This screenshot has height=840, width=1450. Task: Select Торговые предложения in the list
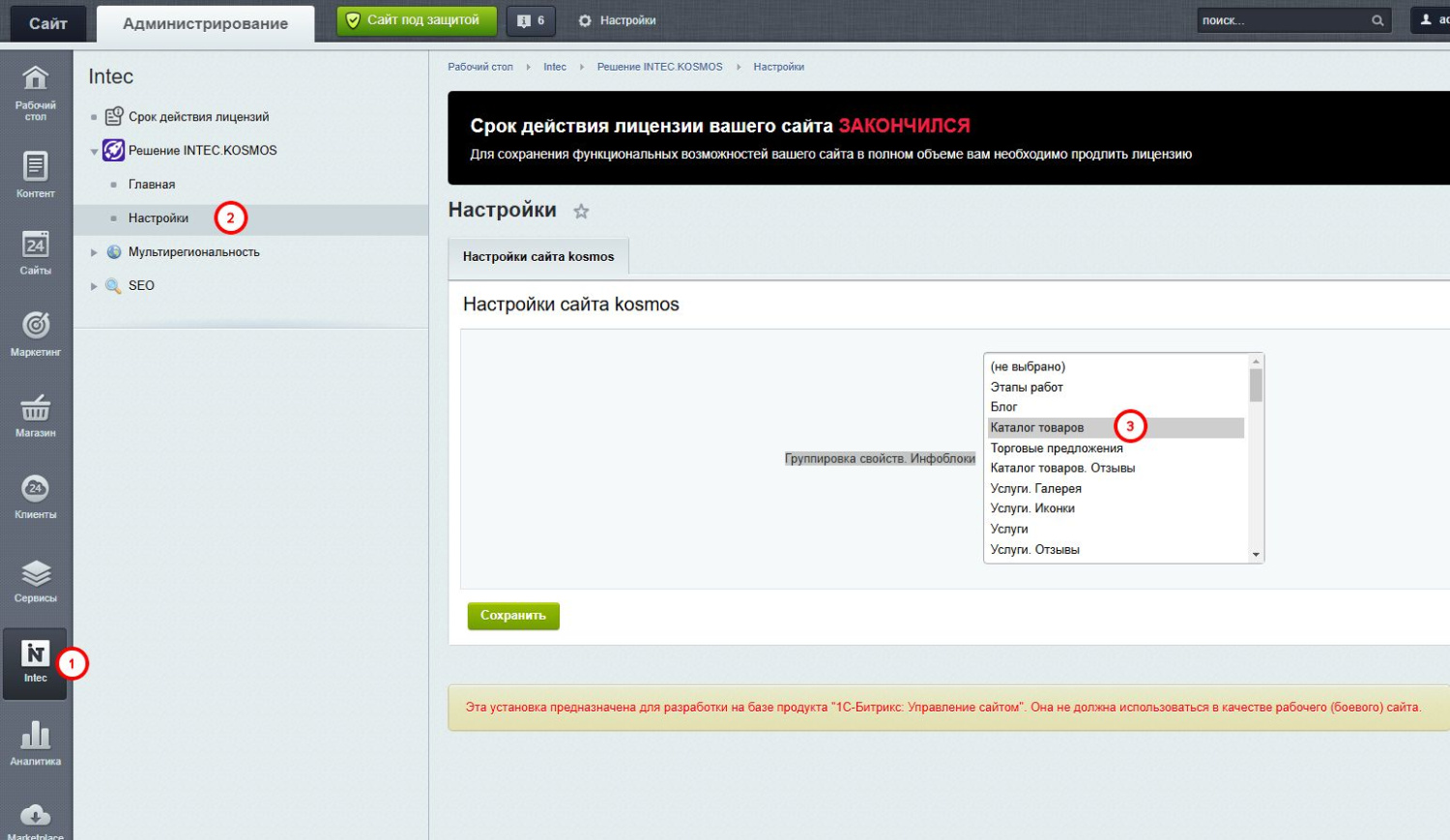[x=1116, y=448]
